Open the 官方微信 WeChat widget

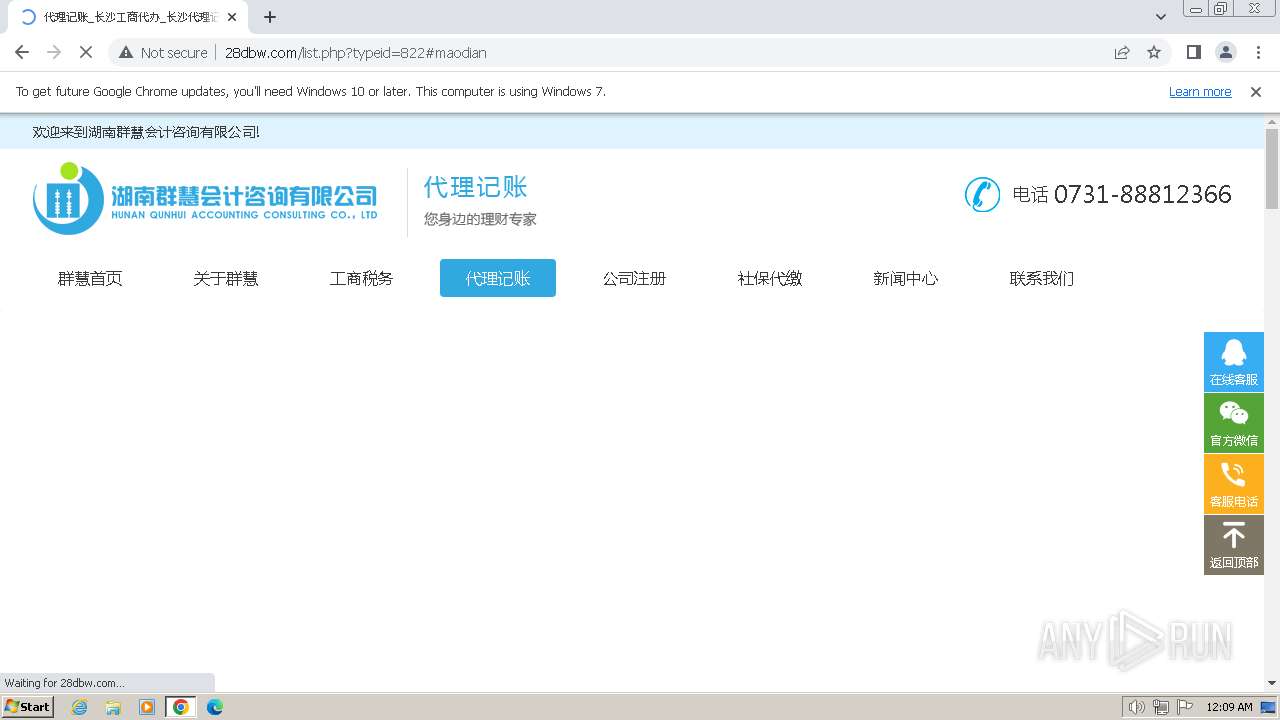1233,422
